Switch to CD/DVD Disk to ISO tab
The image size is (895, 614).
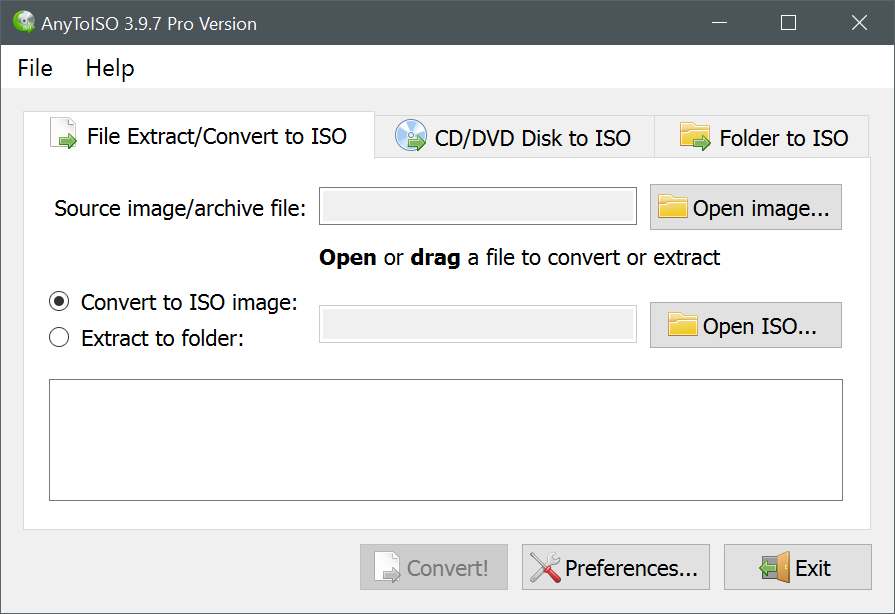[514, 138]
